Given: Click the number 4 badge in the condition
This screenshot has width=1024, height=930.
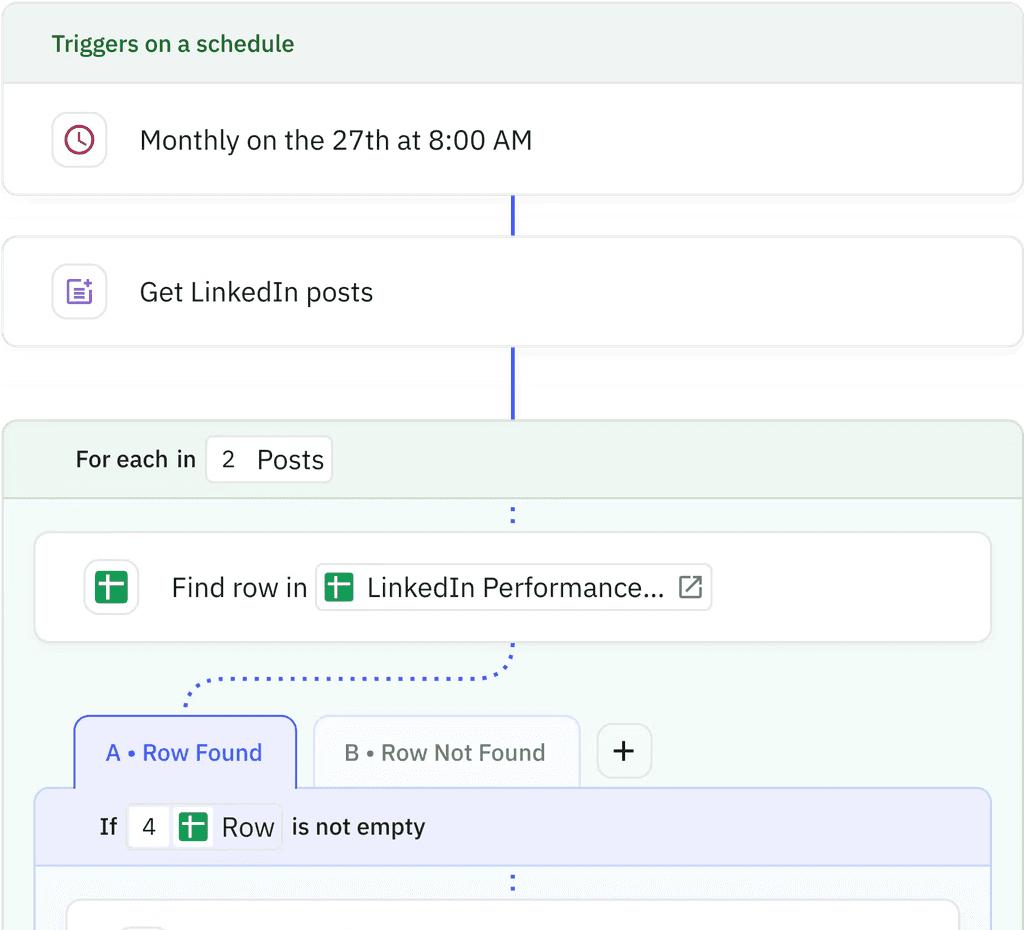Looking at the screenshot, I should (149, 827).
